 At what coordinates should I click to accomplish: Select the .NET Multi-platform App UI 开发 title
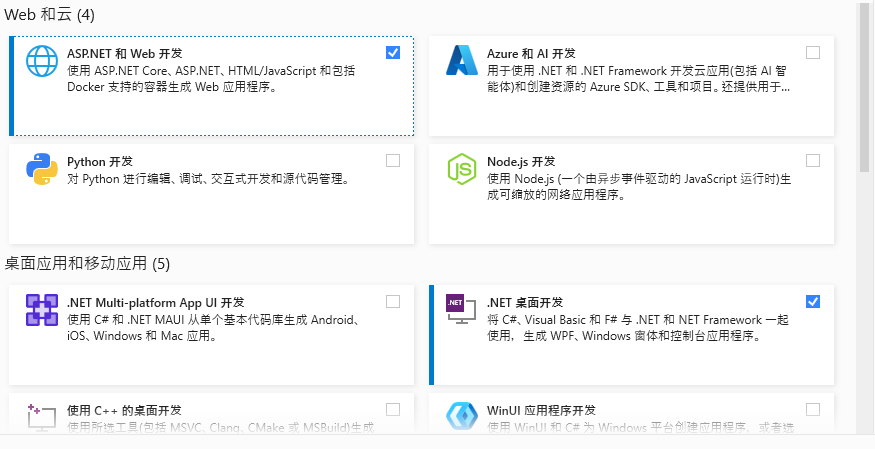click(x=156, y=303)
